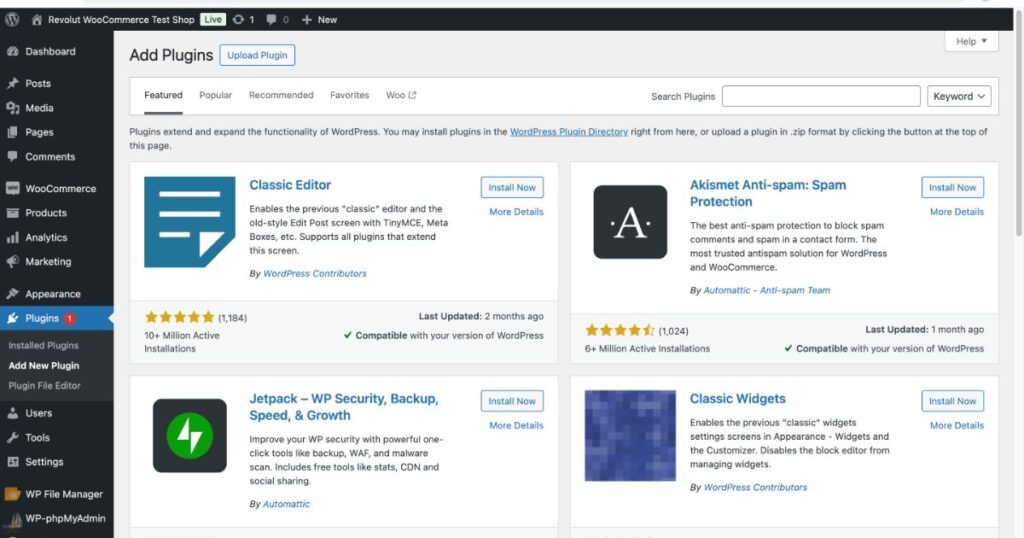The image size is (1024, 538).
Task: Click the Products box icon in sidebar
Action: (x=12, y=213)
